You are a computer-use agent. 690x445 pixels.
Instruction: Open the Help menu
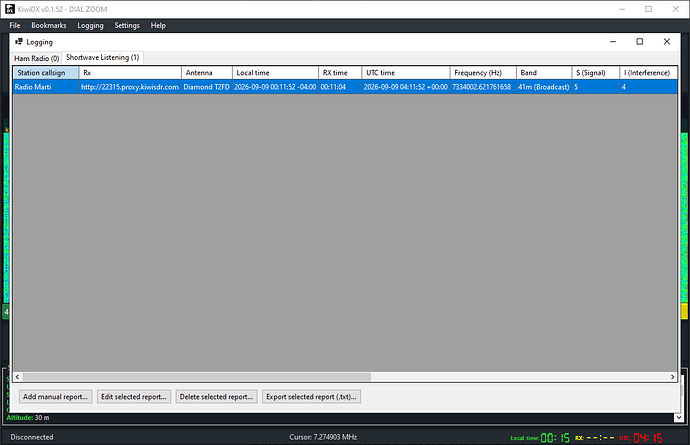tap(158, 26)
